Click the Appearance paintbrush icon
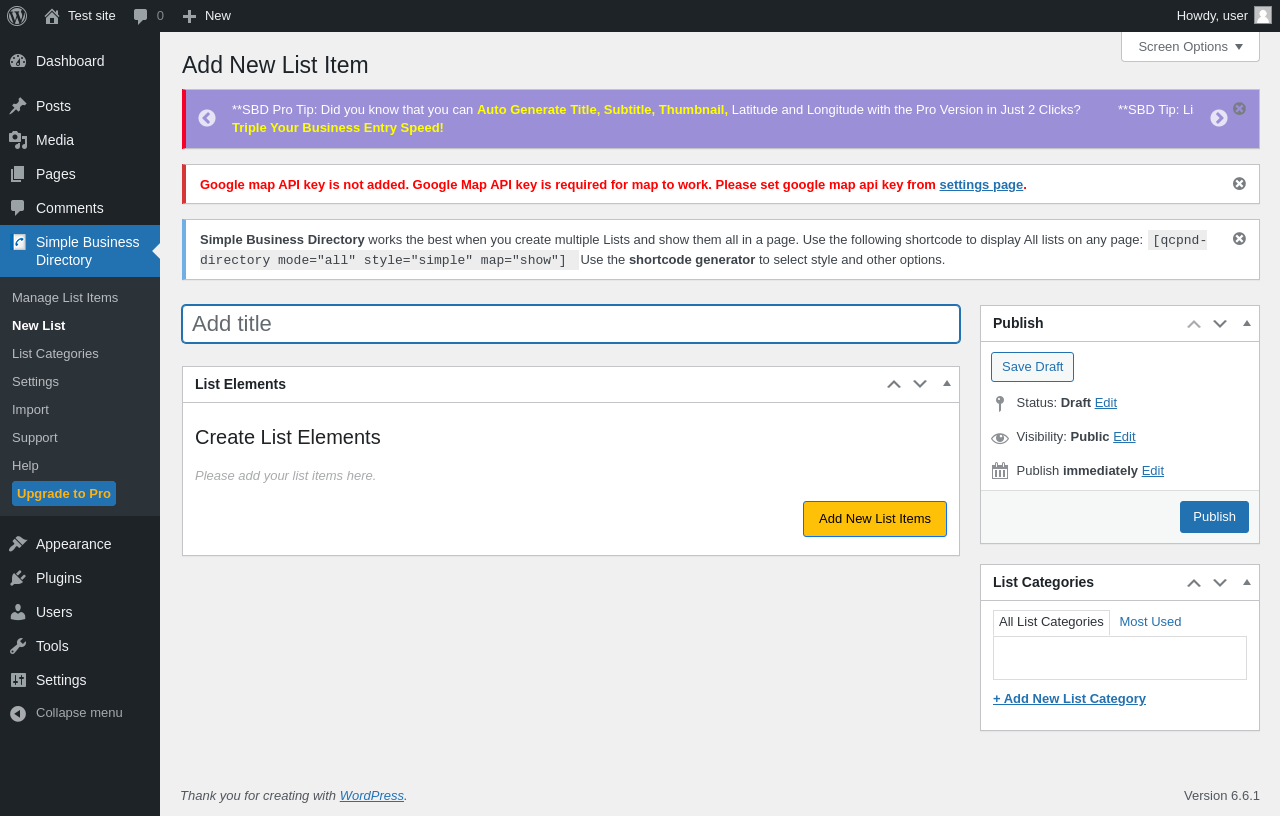This screenshot has height=816, width=1280. pos(18,544)
